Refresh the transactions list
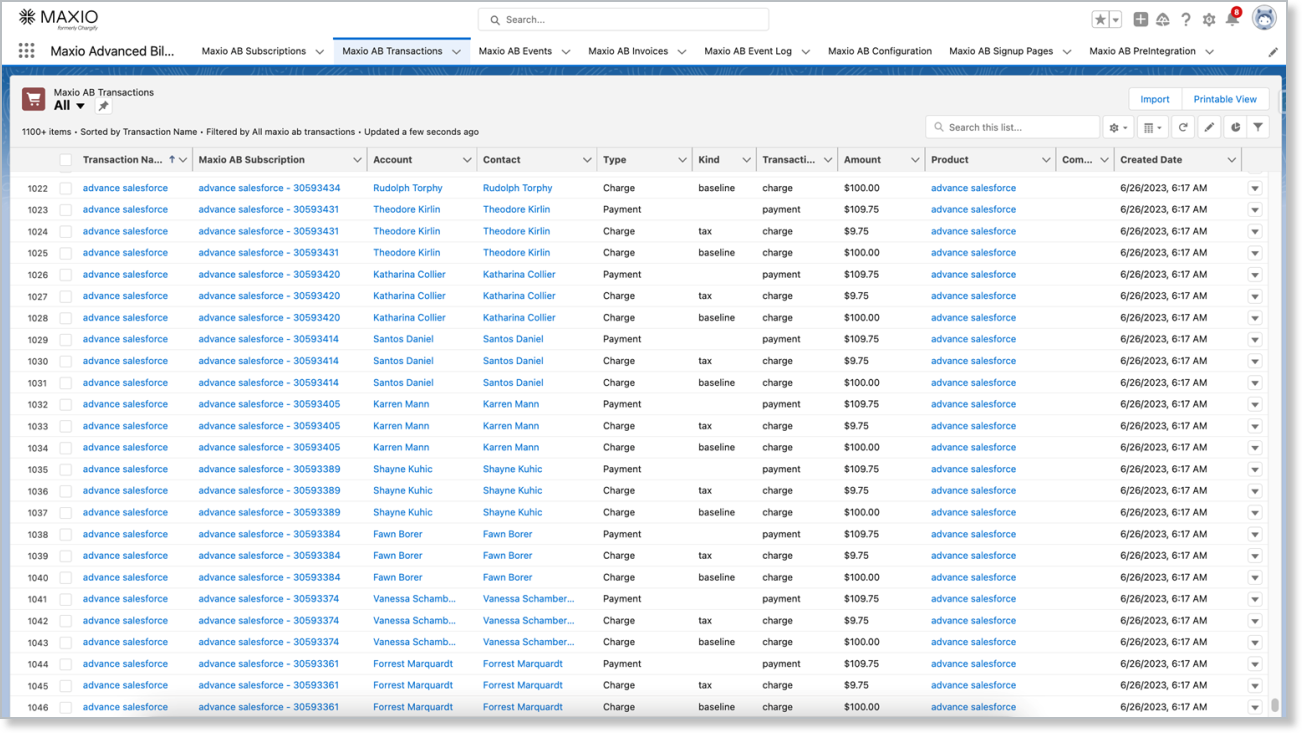This screenshot has width=1302, height=733. pos(1183,127)
